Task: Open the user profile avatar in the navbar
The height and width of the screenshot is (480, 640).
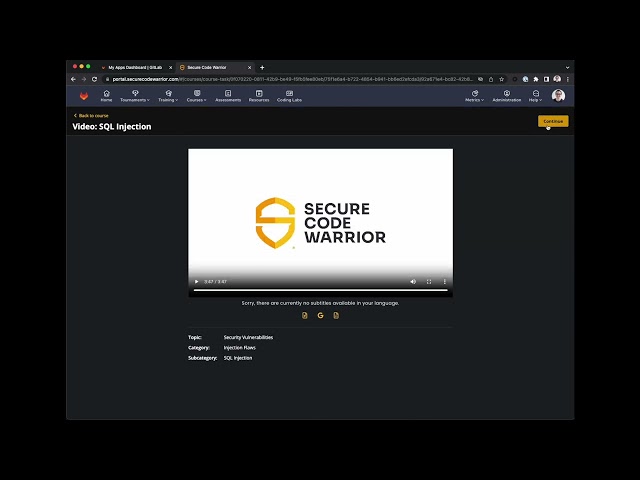Action: click(558, 96)
